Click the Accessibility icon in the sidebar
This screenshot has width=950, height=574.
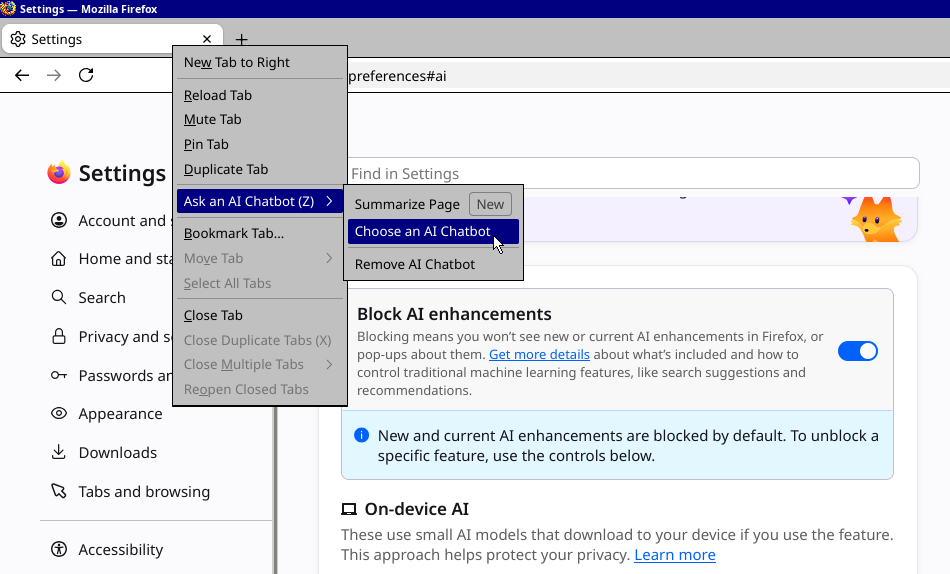tap(59, 549)
